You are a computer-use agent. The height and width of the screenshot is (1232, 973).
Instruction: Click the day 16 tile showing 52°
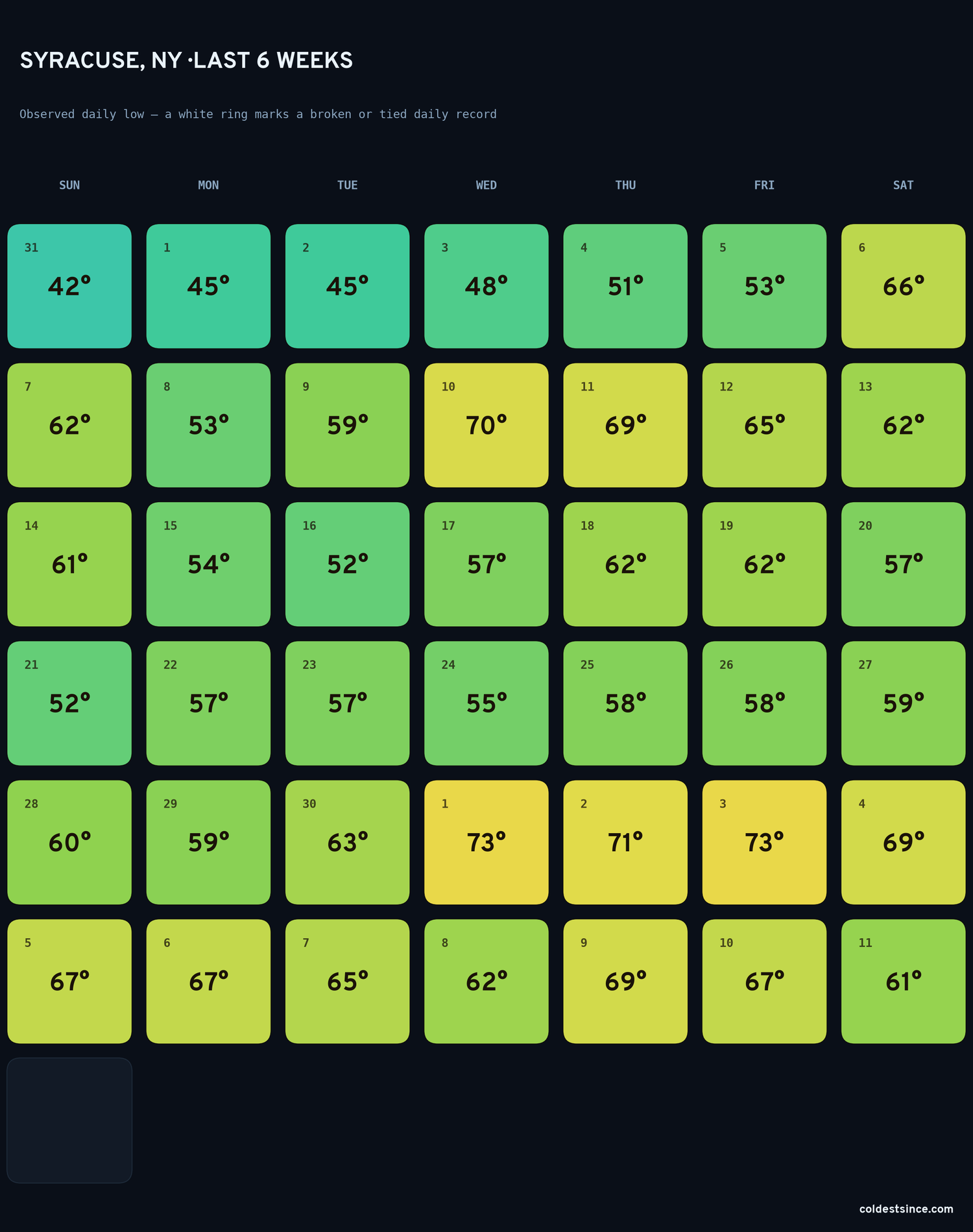pos(347,564)
